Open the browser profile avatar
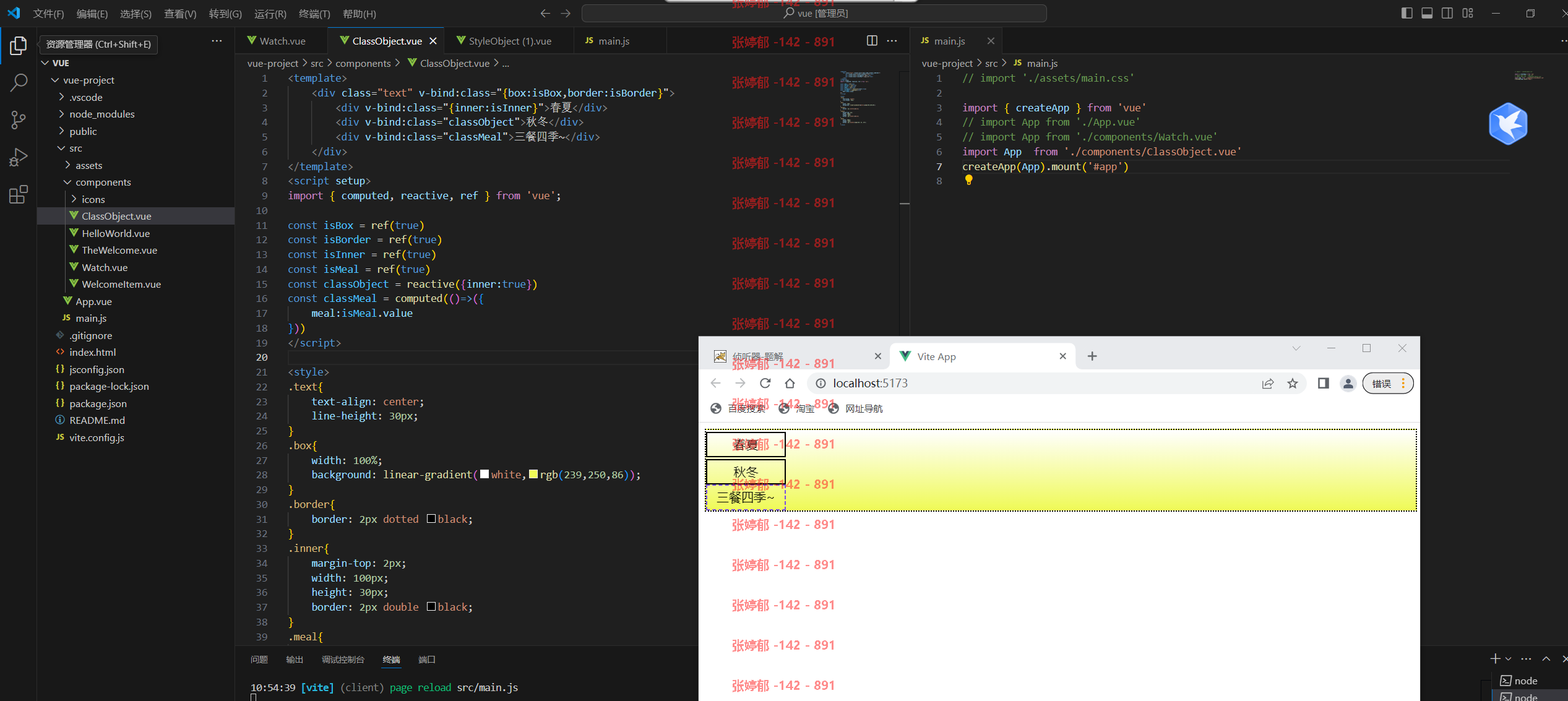This screenshot has height=701, width=1568. point(1348,384)
